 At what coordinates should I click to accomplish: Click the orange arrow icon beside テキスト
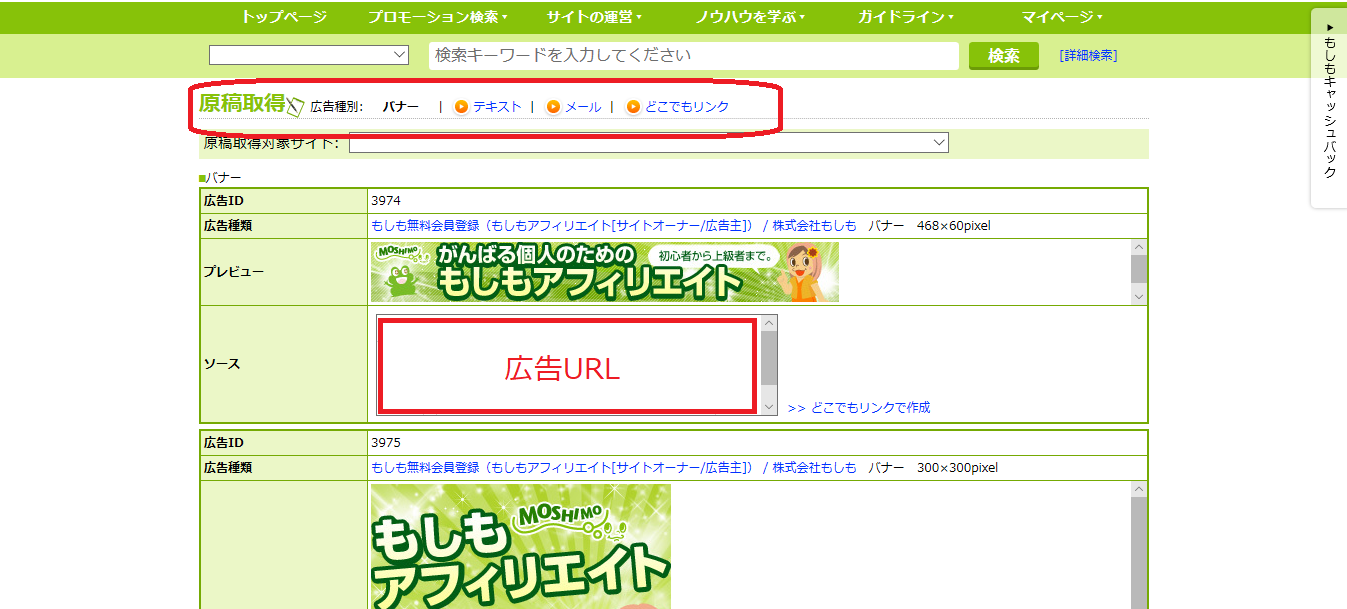pos(461,107)
